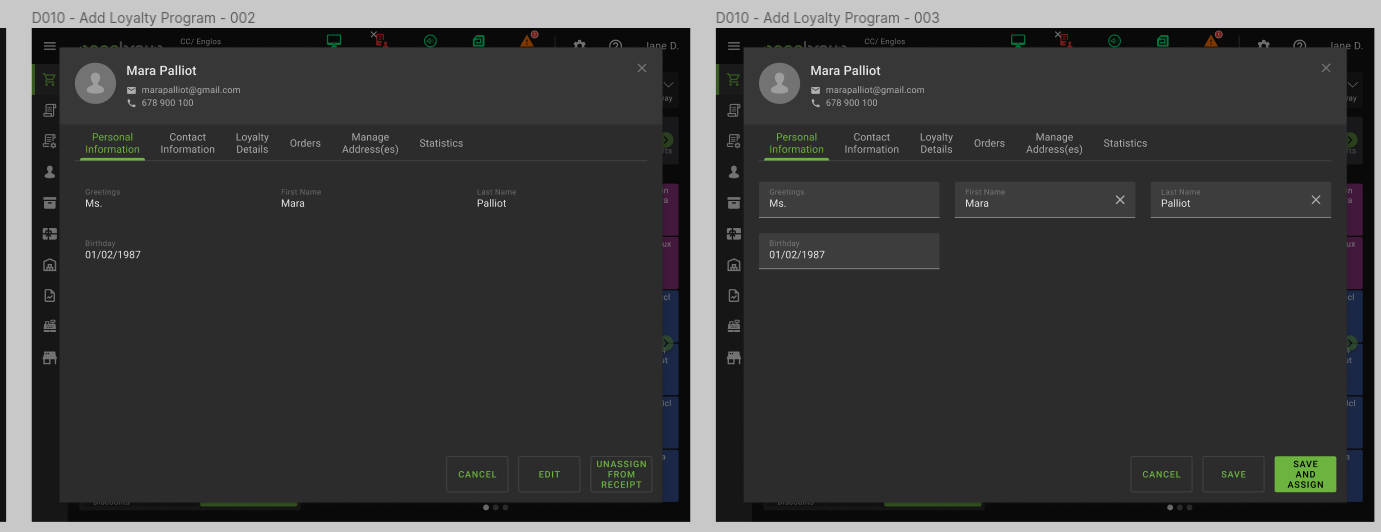This screenshot has height=532, width=1381.
Task: Open Orders tab in frame 002
Action: coord(305,143)
